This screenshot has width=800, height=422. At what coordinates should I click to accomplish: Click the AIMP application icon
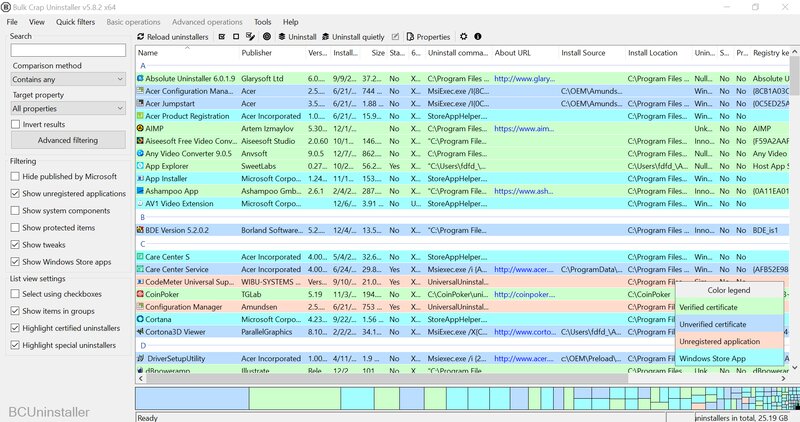point(140,129)
